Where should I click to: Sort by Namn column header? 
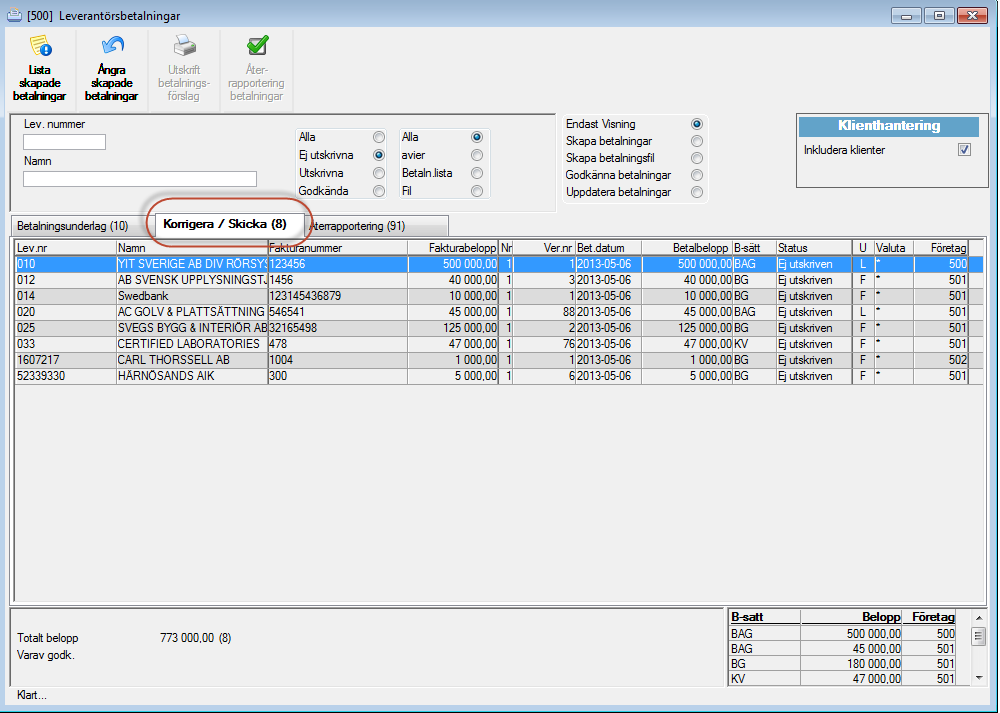(192, 247)
